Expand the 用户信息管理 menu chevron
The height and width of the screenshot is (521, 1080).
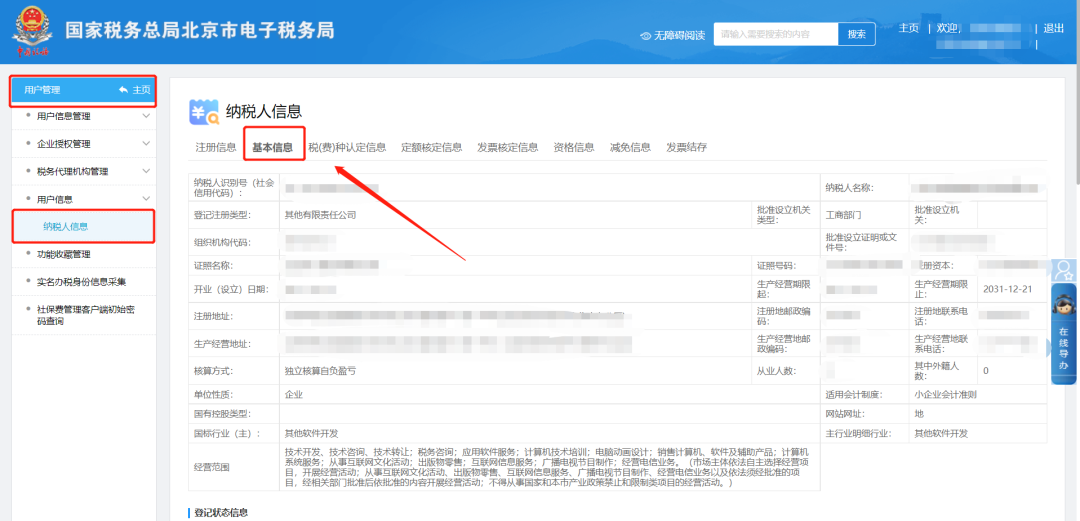point(146,116)
